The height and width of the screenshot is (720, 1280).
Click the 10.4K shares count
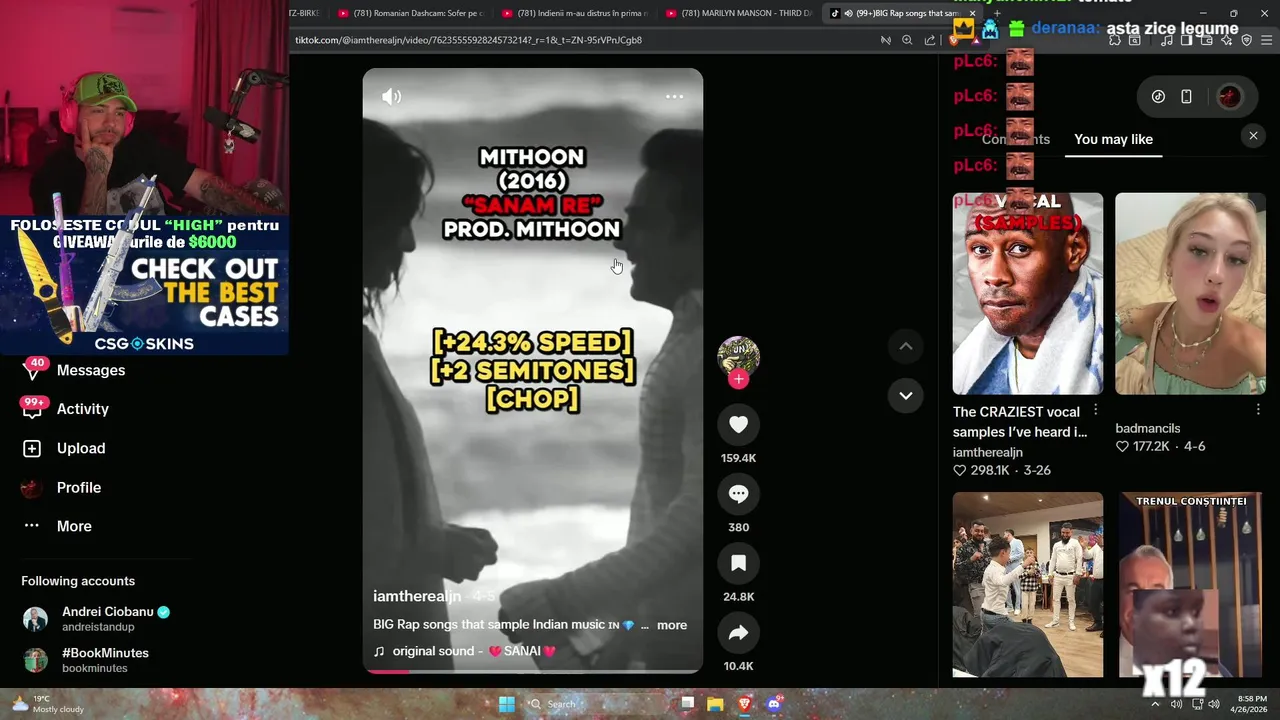tap(738, 666)
